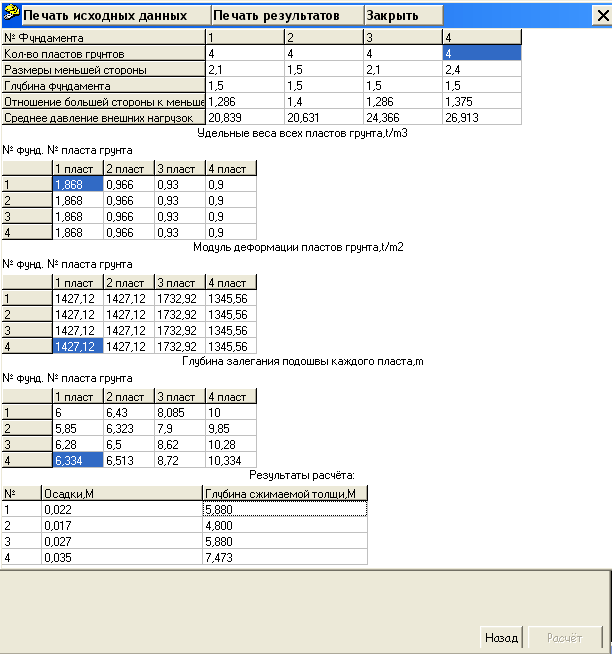Select depth cell 9,85
Image resolution: width=612 pixels, height=654 pixels.
[x=231, y=428]
